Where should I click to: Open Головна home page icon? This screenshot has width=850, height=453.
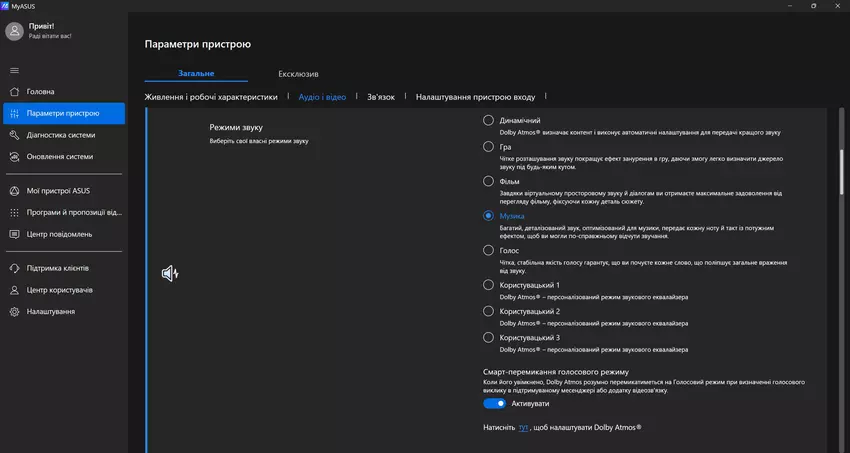(x=14, y=92)
